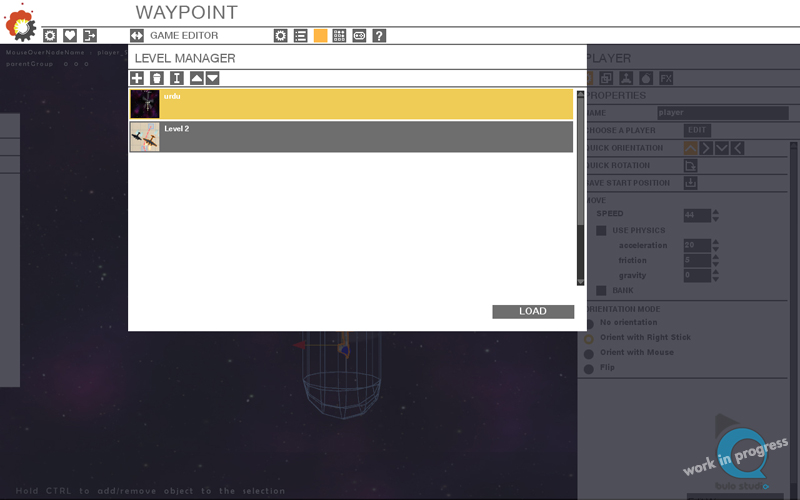
Task: Set quick orientation to right arrow
Action: (706, 148)
